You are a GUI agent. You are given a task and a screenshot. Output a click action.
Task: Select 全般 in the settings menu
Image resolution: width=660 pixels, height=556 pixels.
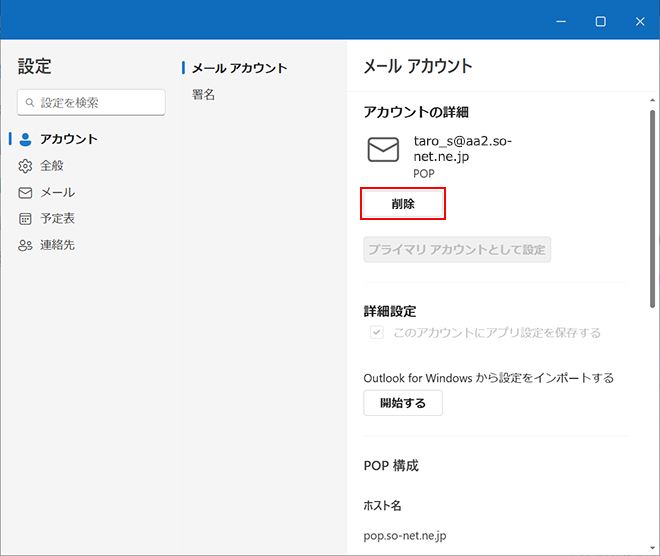52,166
